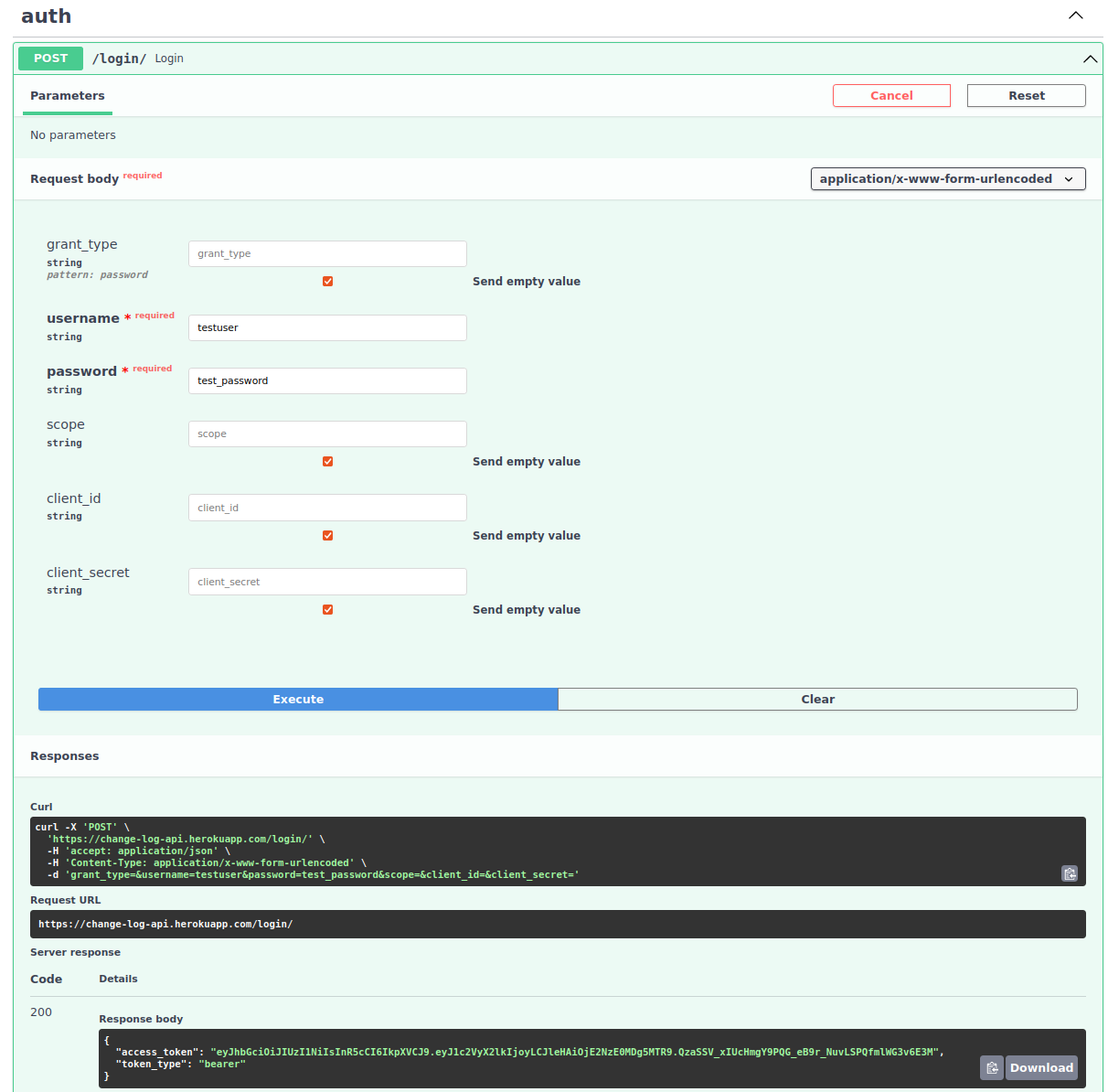The image size is (1108, 1092).
Task: Execute the login request
Action: [x=298, y=699]
